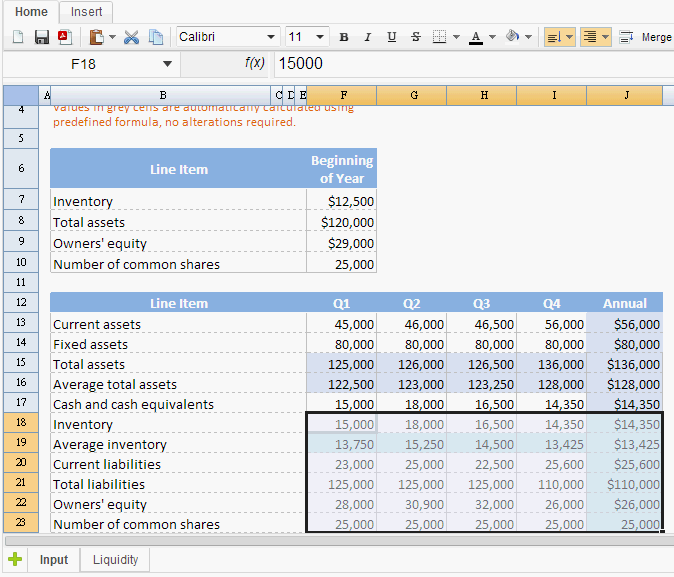Expand the vertical alignment dropdown arrow
This screenshot has width=674, height=577.
570,37
